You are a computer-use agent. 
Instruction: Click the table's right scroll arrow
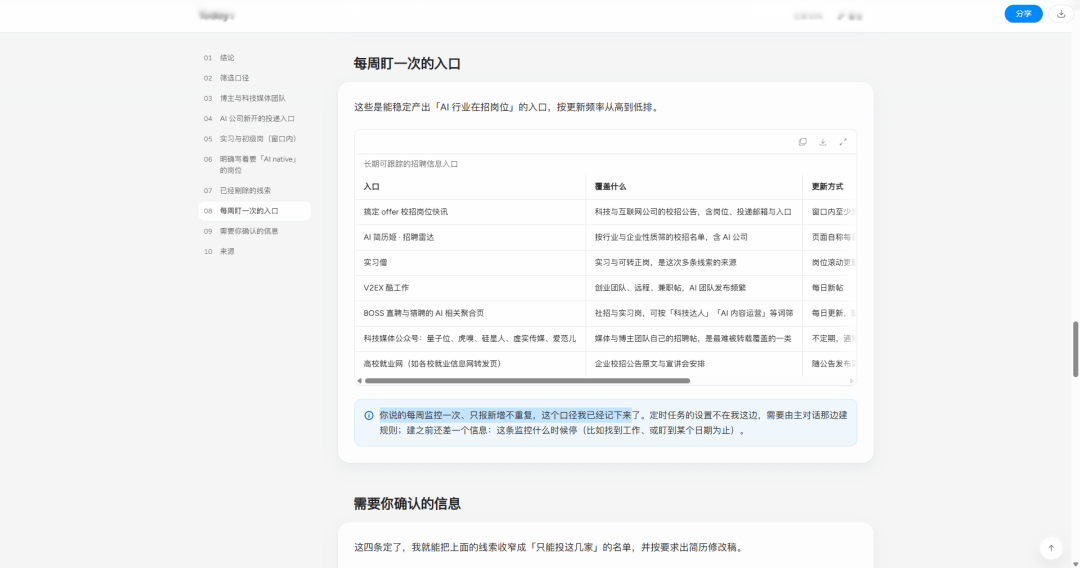852,380
